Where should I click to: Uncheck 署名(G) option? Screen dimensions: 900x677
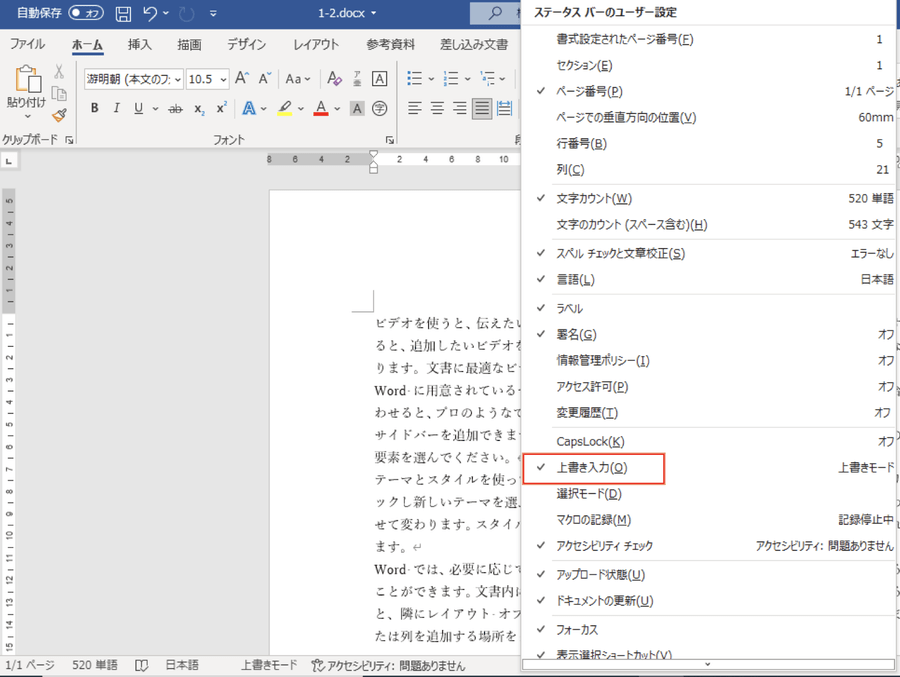pyautogui.click(x=709, y=334)
